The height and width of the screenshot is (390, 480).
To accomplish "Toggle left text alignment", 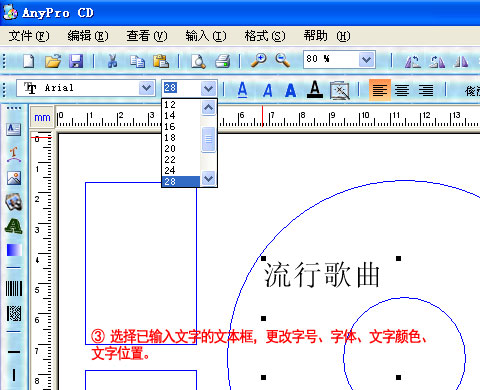I will tap(380, 90).
